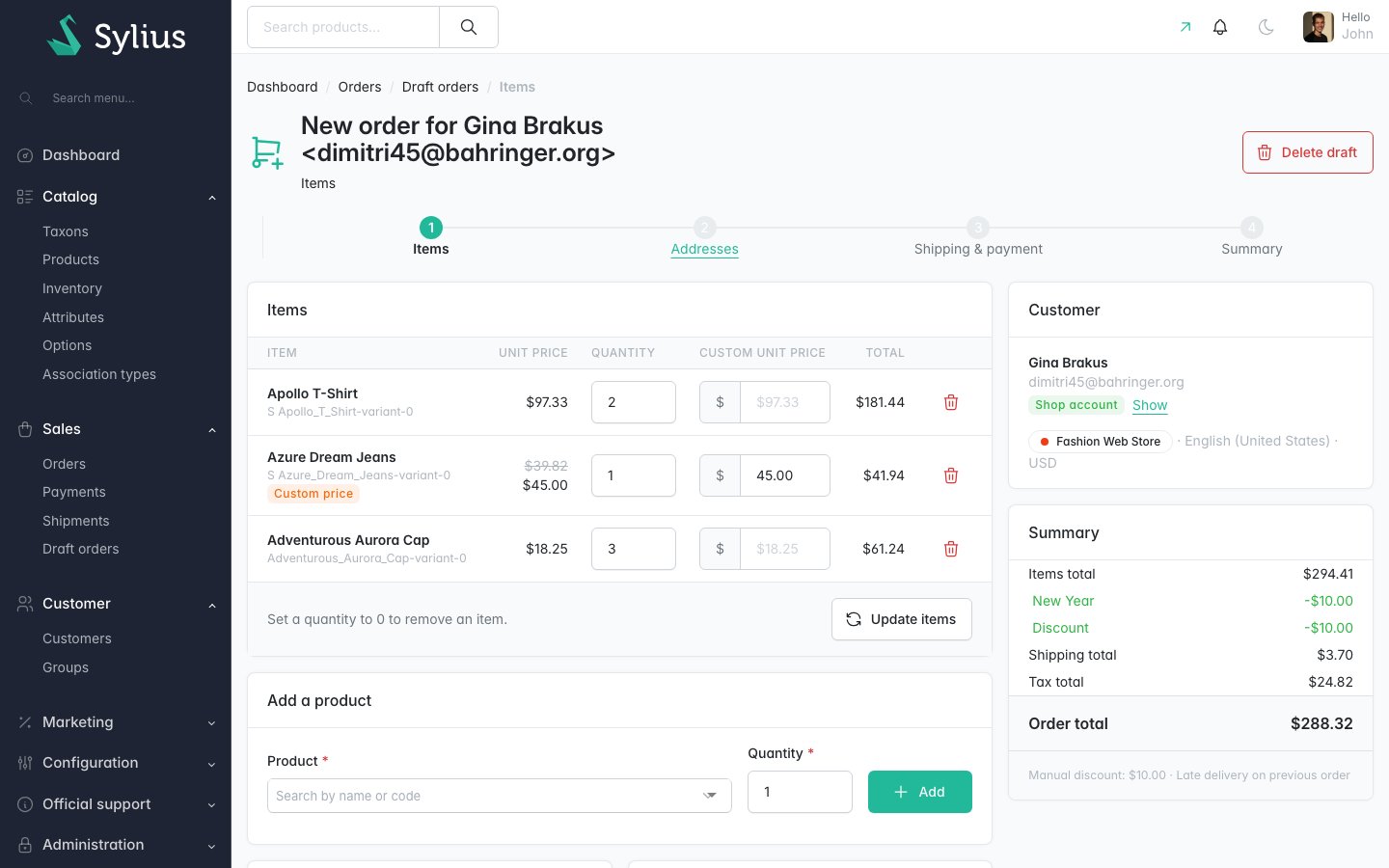This screenshot has width=1389, height=868.
Task: Focus Azure Dream Jeans custom price field
Action: [785, 475]
